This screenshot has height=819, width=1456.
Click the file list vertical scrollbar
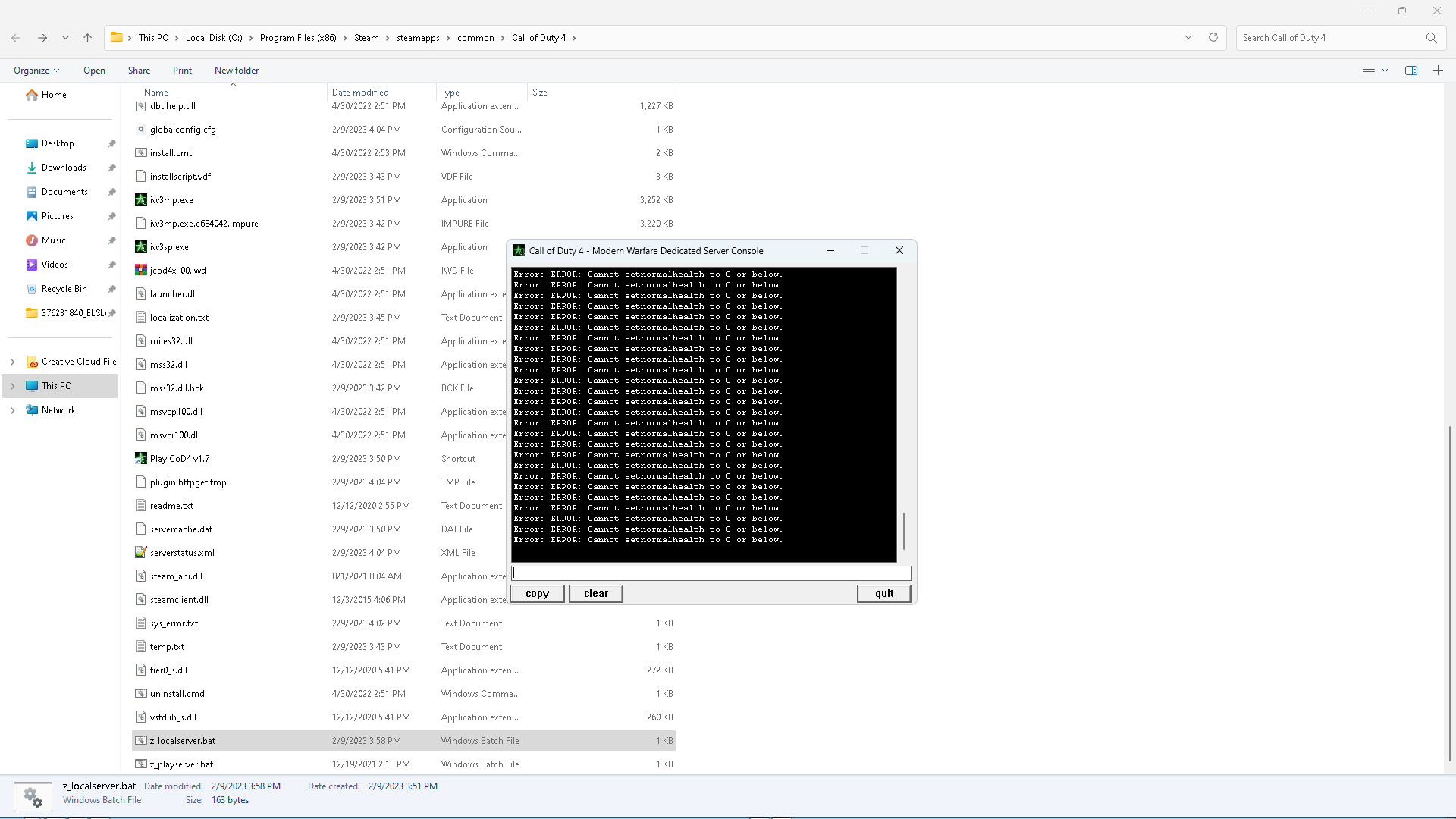1449,593
